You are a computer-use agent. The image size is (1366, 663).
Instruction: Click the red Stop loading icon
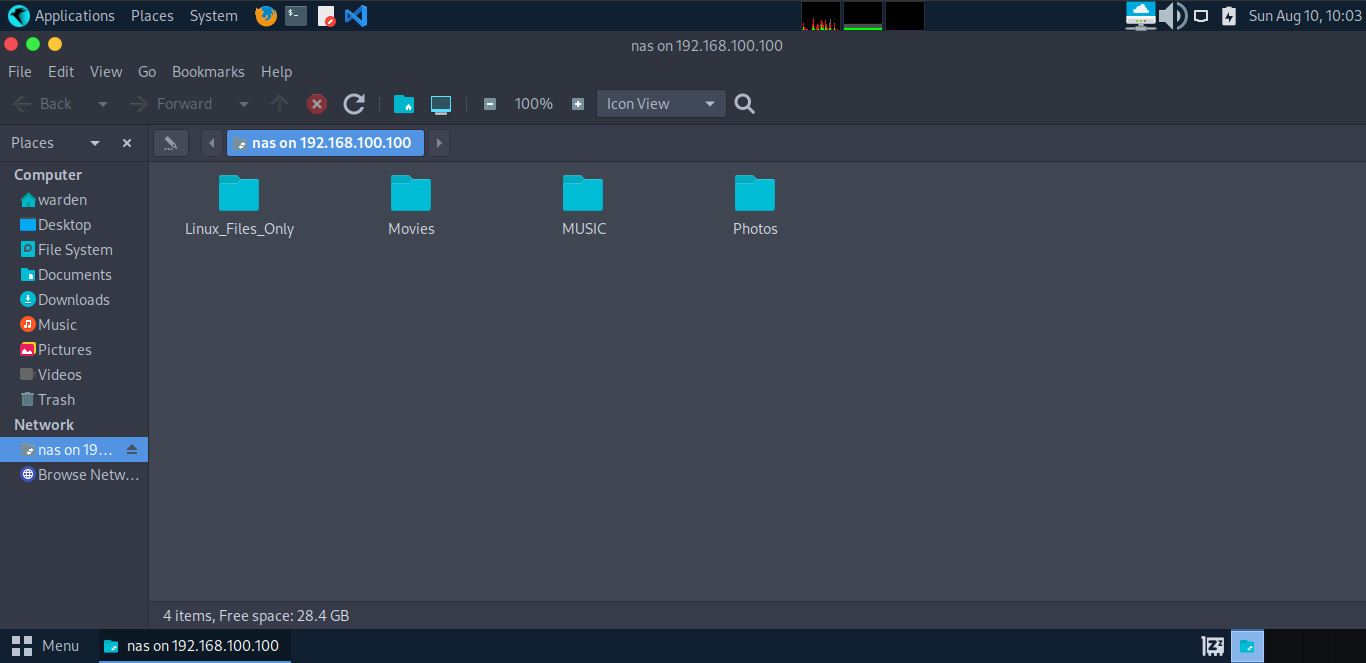tap(317, 104)
